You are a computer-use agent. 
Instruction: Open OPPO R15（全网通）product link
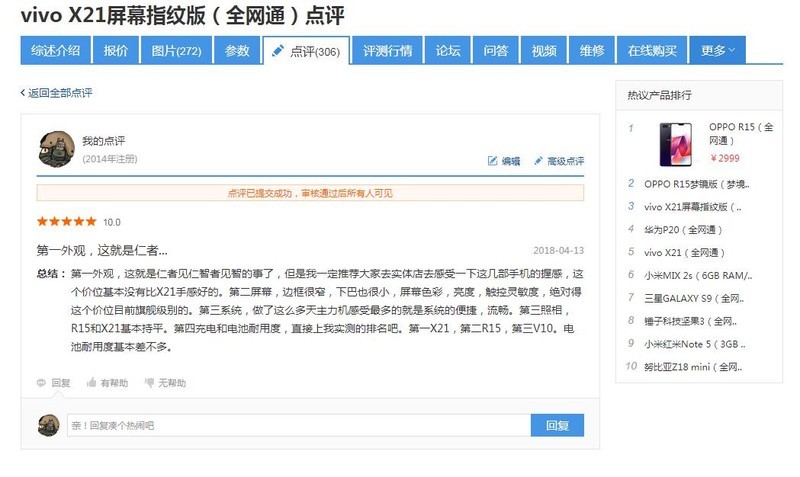741,133
